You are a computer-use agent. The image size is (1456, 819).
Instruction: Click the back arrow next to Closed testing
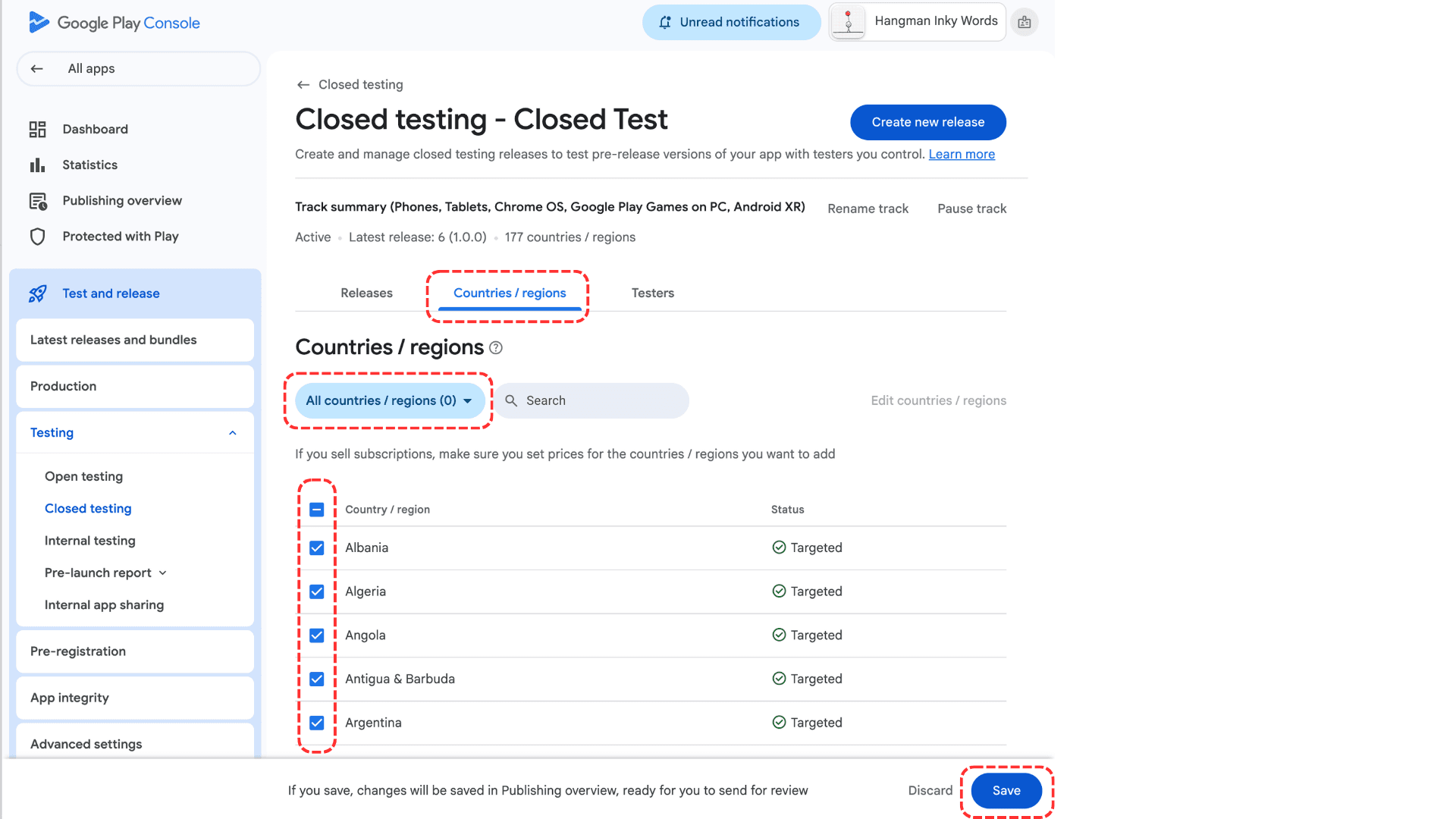303,85
